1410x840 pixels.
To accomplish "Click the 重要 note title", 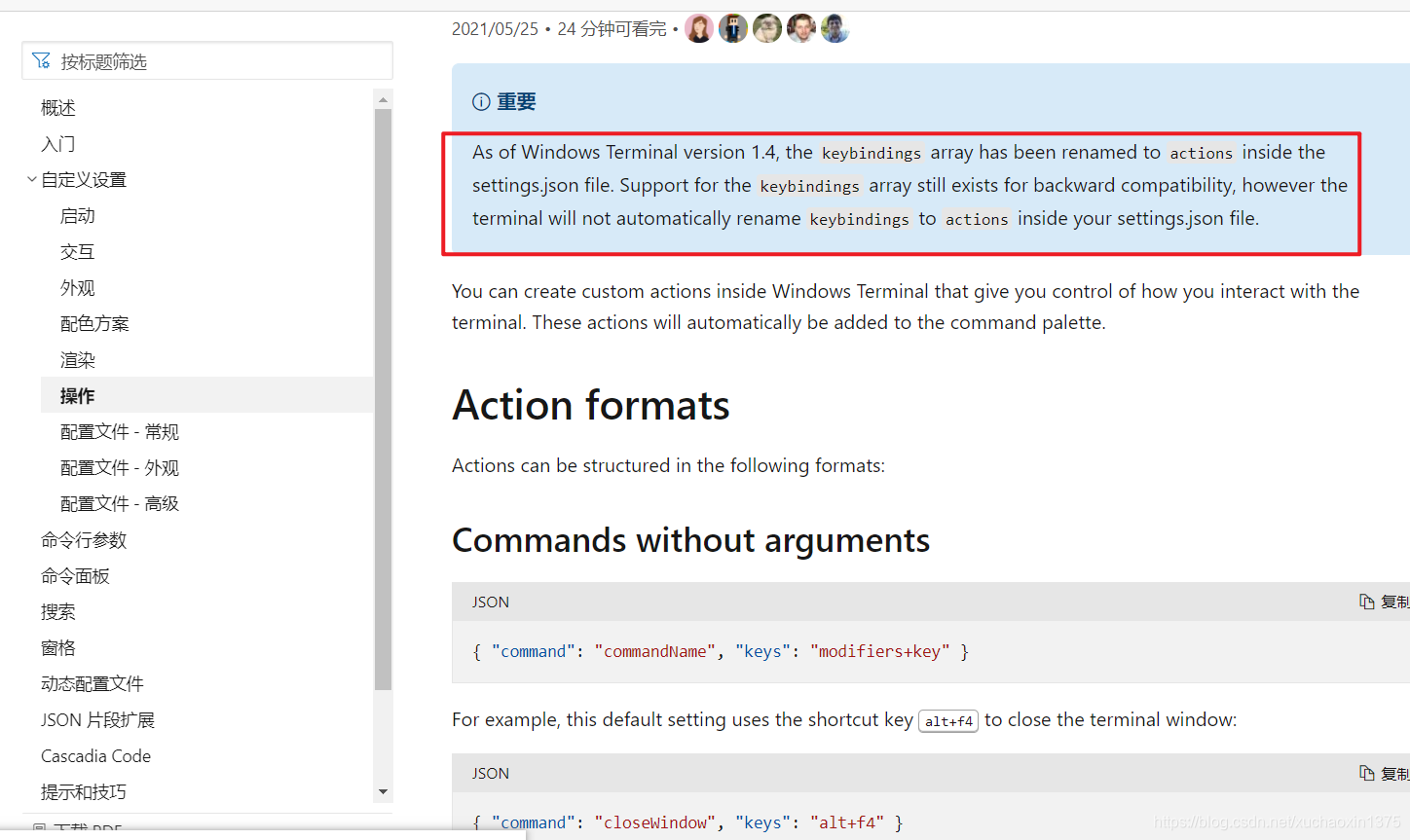I will tap(516, 101).
